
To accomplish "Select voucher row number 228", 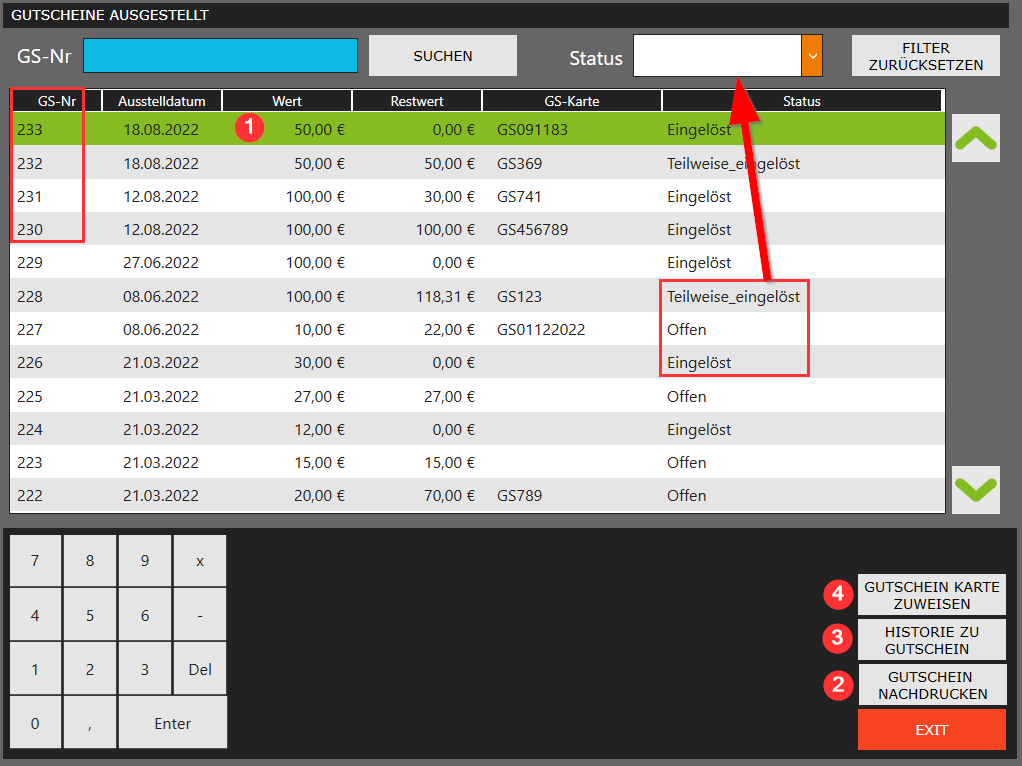I will click(x=478, y=296).
